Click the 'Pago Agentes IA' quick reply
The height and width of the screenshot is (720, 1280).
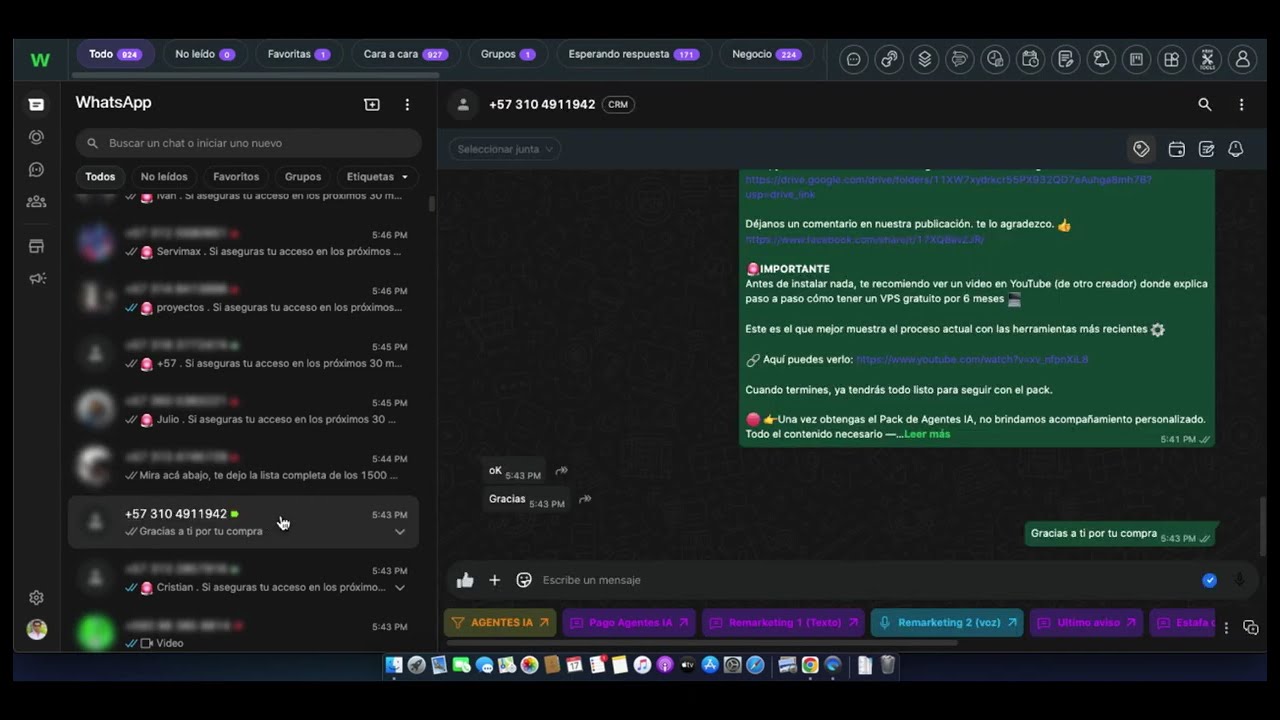(629, 622)
